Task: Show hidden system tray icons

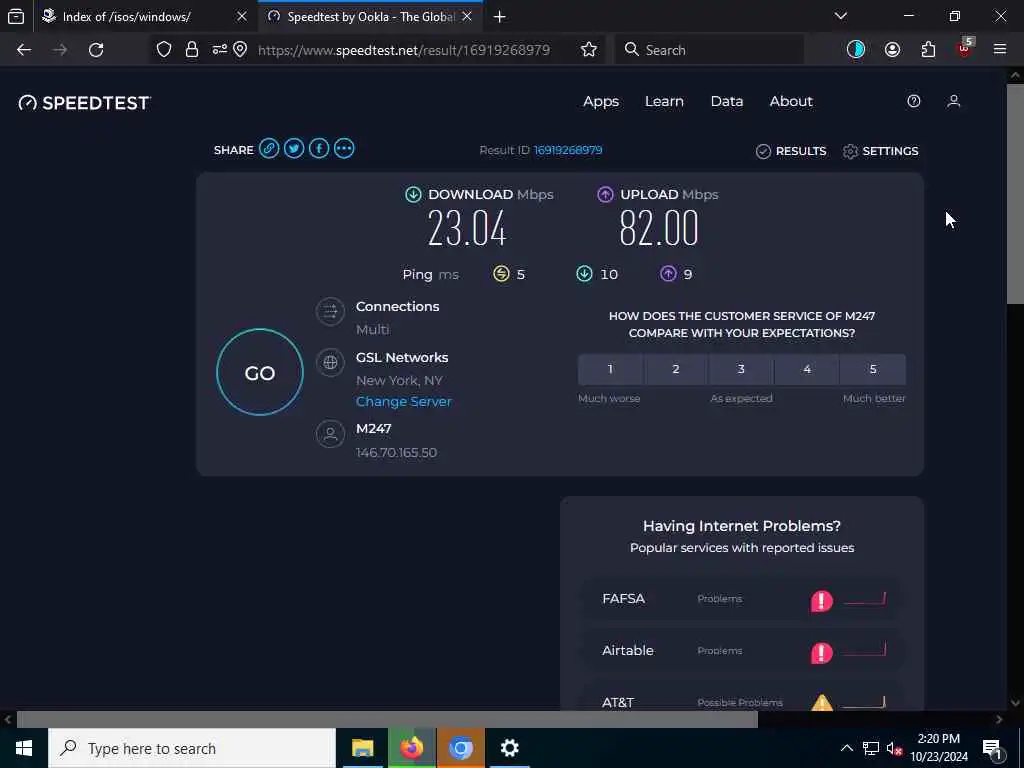Action: (x=846, y=748)
